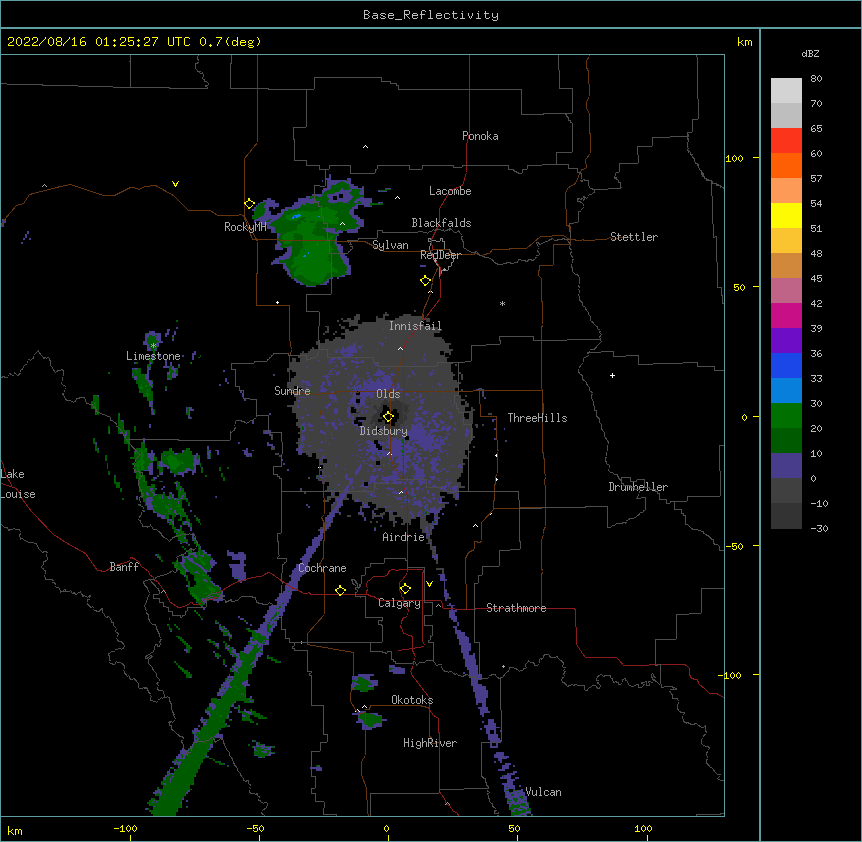Select the 30 dBZ green legend swatch
Image resolution: width=862 pixels, height=842 pixels.
786,416
